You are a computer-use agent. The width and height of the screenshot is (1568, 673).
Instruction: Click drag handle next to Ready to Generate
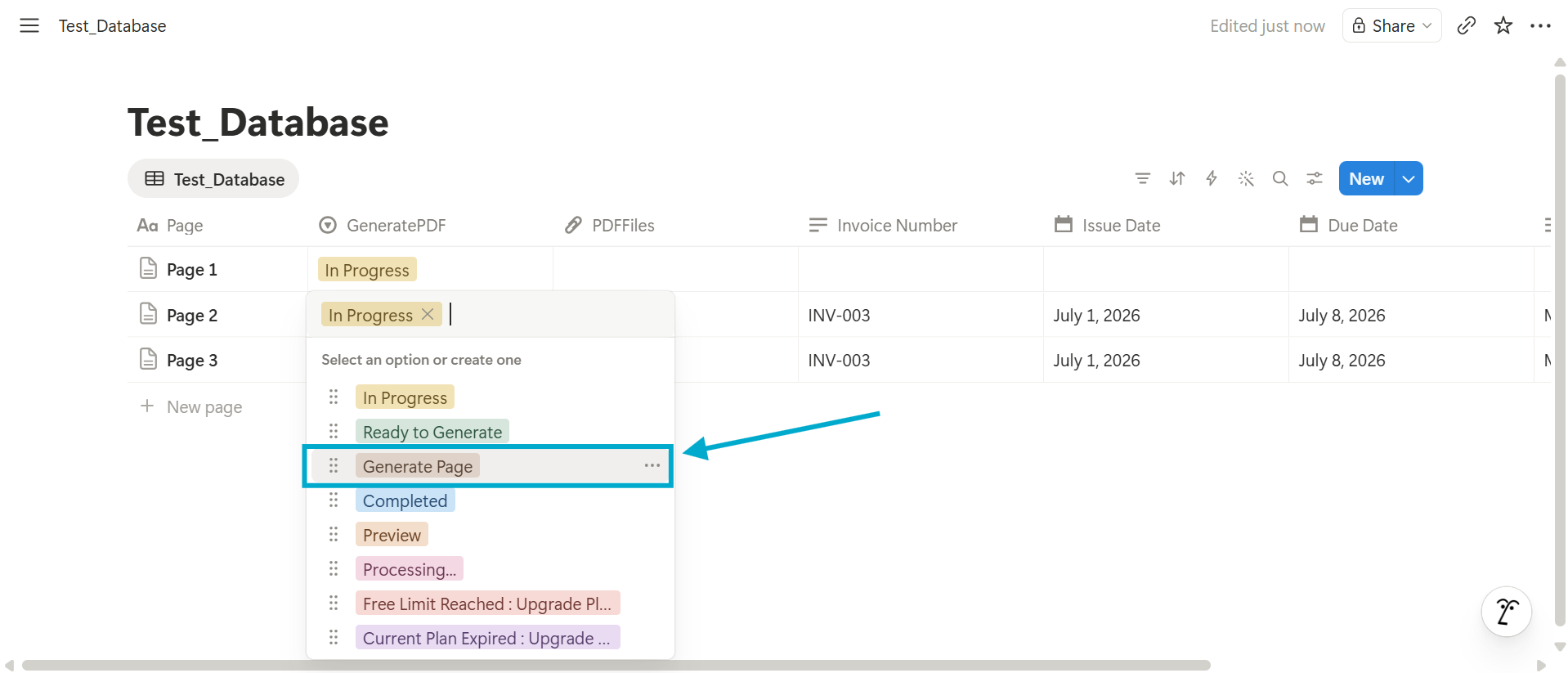(x=334, y=431)
